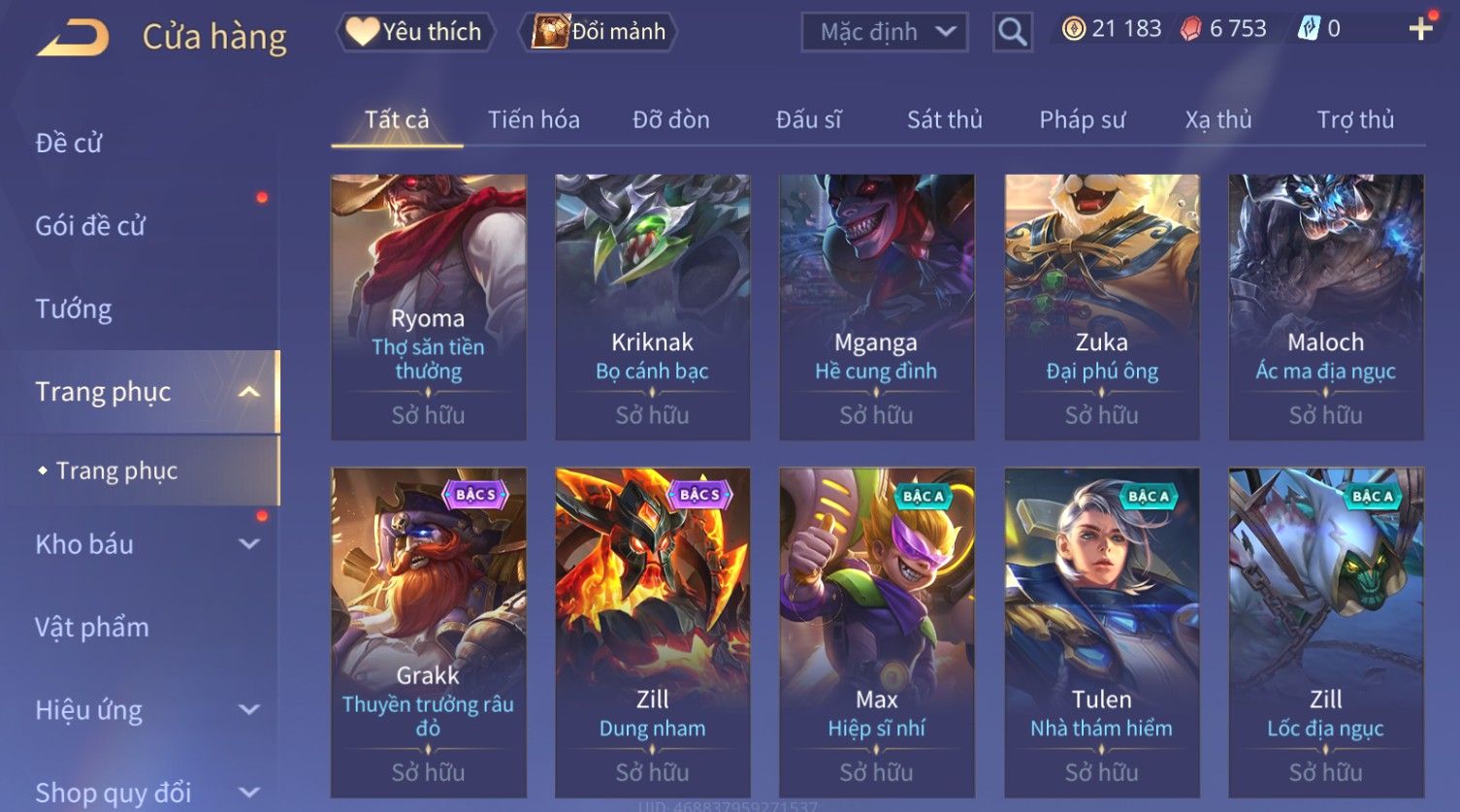Select the Tiến hóa tab
The image size is (1460, 812).
click(x=534, y=119)
